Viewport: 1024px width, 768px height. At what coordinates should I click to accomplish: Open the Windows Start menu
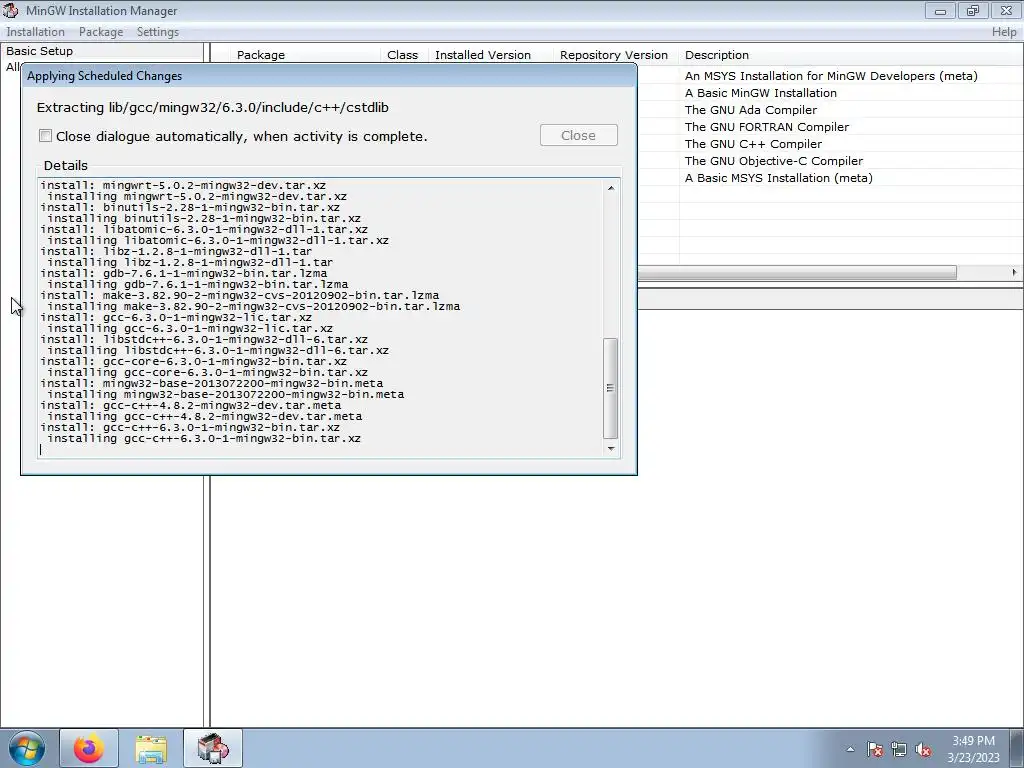point(27,748)
